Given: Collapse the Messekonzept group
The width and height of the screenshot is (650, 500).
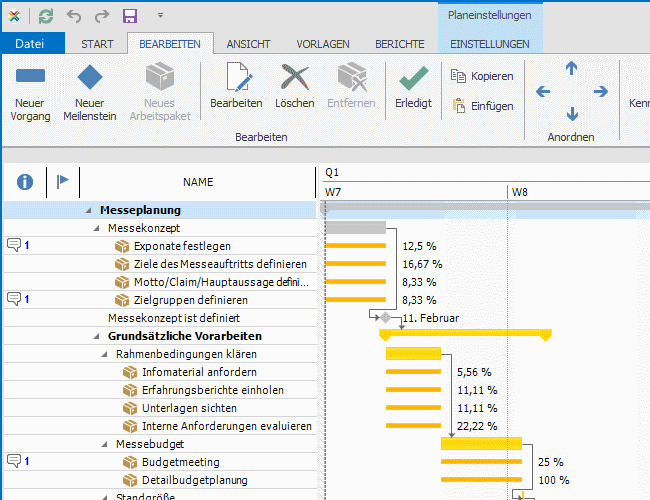Looking at the screenshot, I should tap(96, 228).
